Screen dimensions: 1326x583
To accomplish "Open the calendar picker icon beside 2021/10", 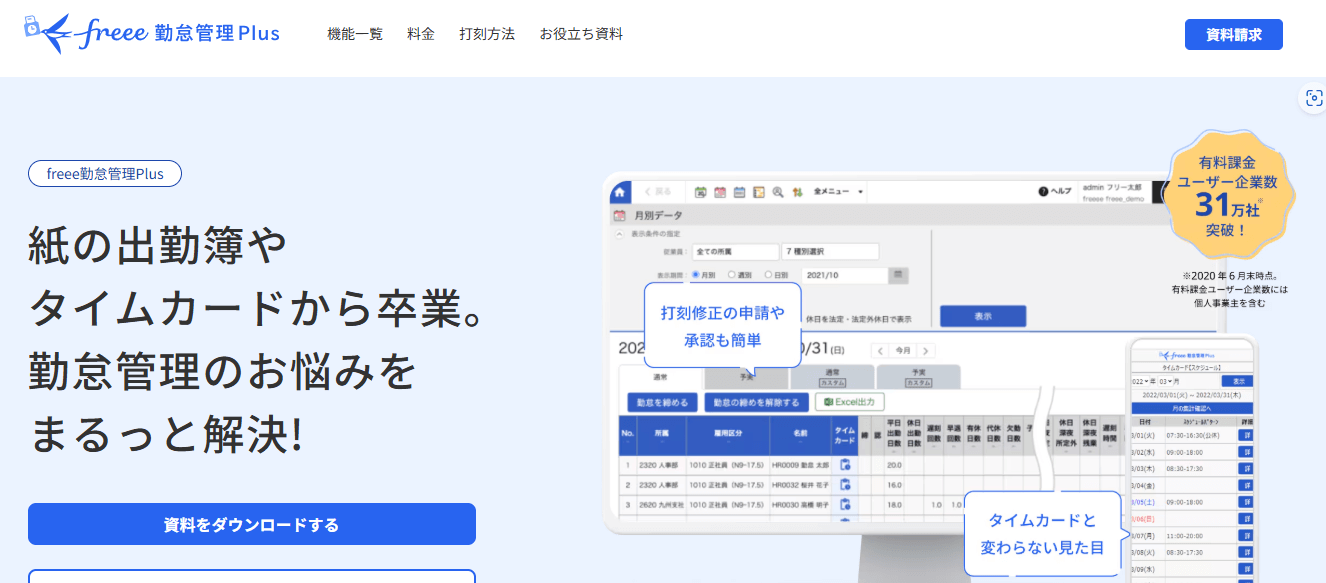I will [x=899, y=274].
